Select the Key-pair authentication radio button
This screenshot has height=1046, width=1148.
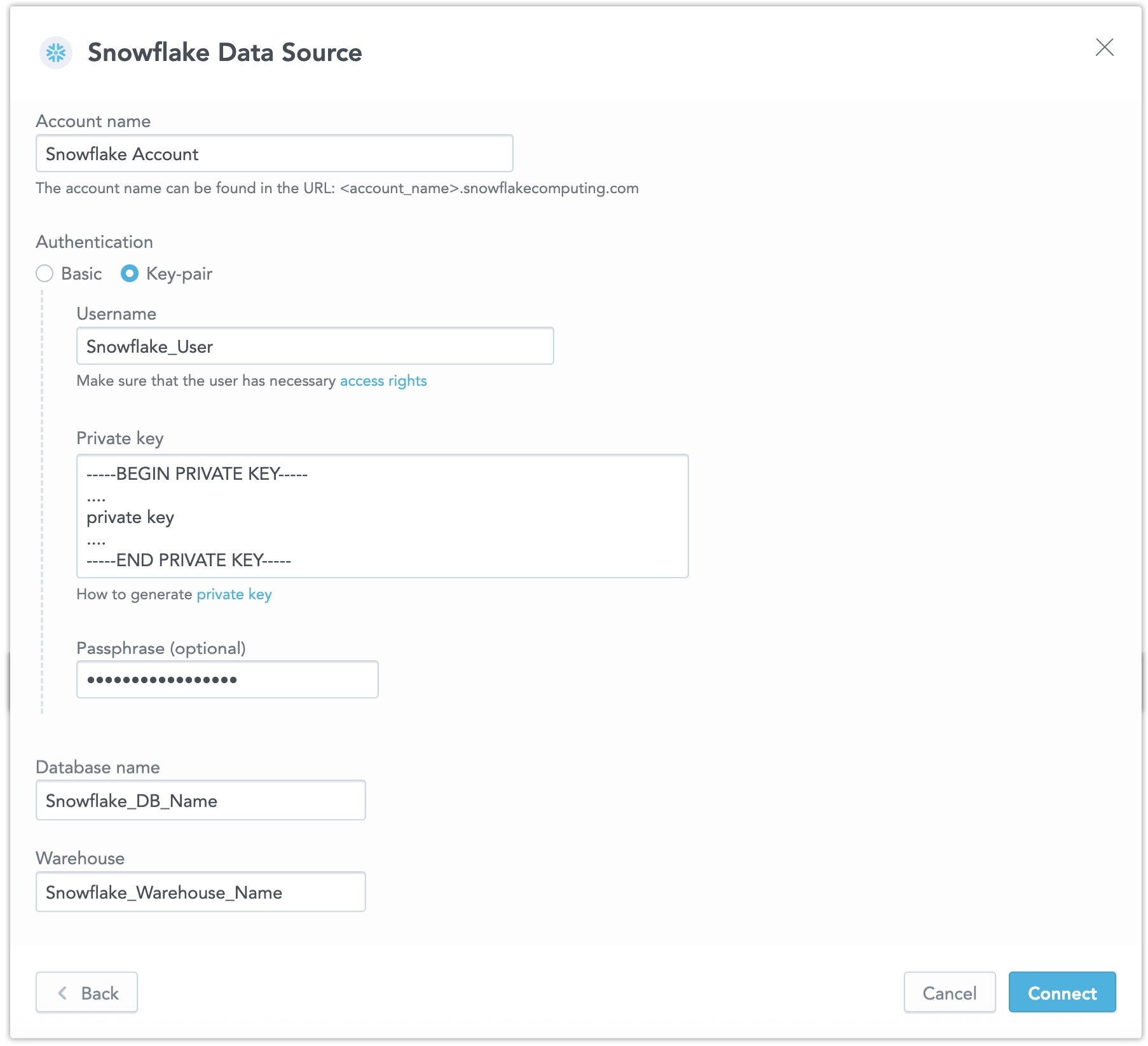click(x=130, y=273)
